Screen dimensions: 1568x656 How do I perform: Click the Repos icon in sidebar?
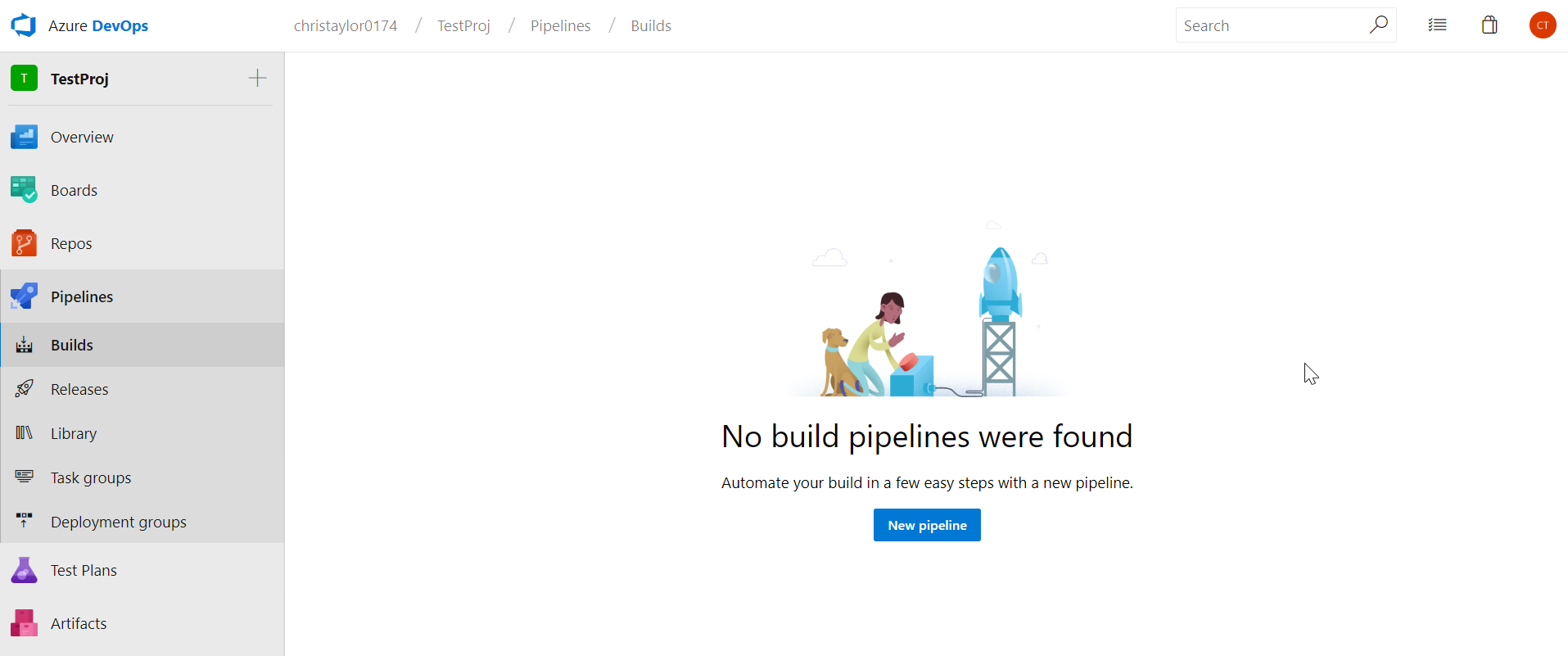(24, 243)
